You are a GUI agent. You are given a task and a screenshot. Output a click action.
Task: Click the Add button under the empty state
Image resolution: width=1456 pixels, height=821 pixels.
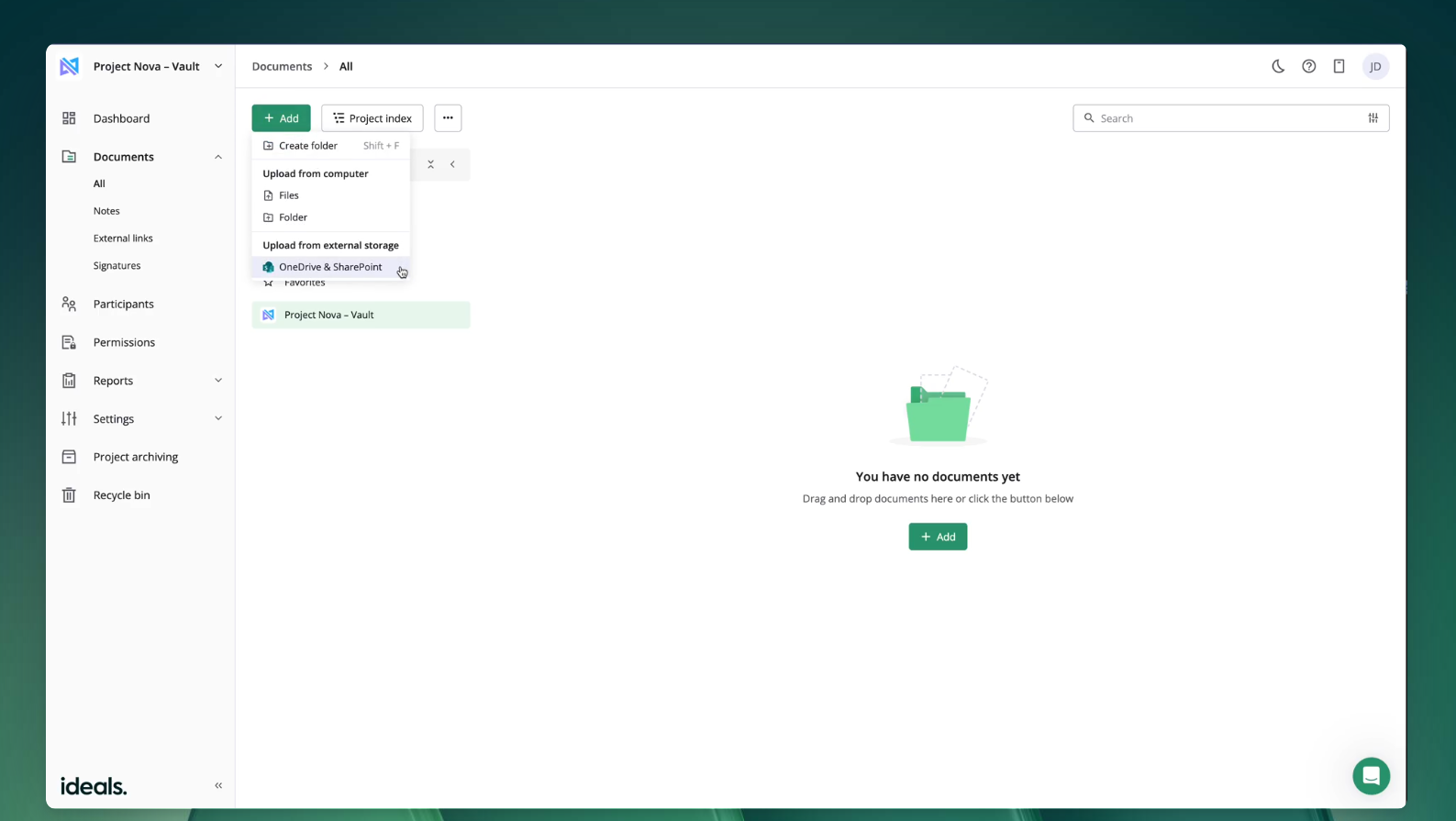point(938,537)
